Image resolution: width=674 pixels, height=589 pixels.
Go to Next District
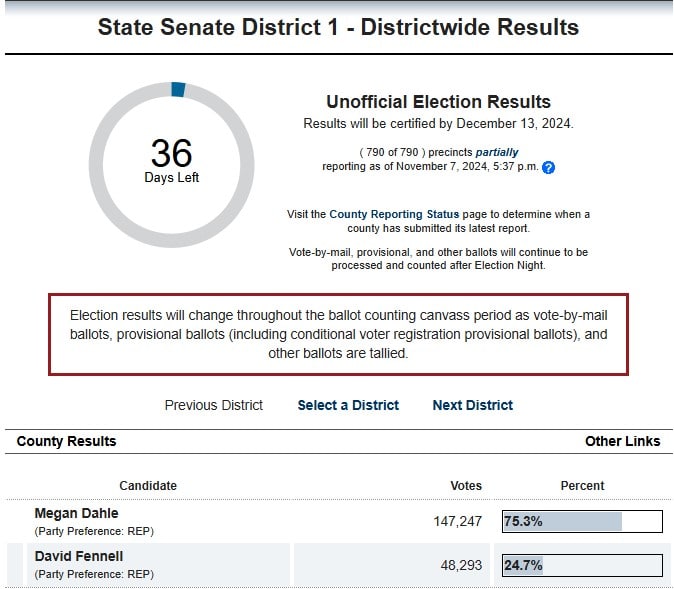tap(472, 405)
